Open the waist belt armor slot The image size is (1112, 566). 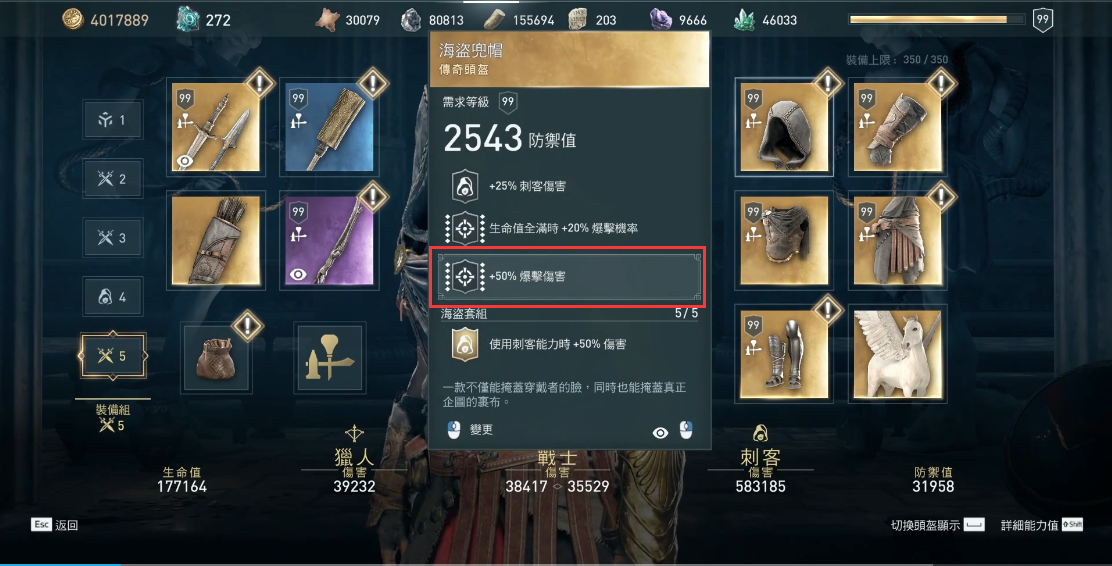point(897,241)
